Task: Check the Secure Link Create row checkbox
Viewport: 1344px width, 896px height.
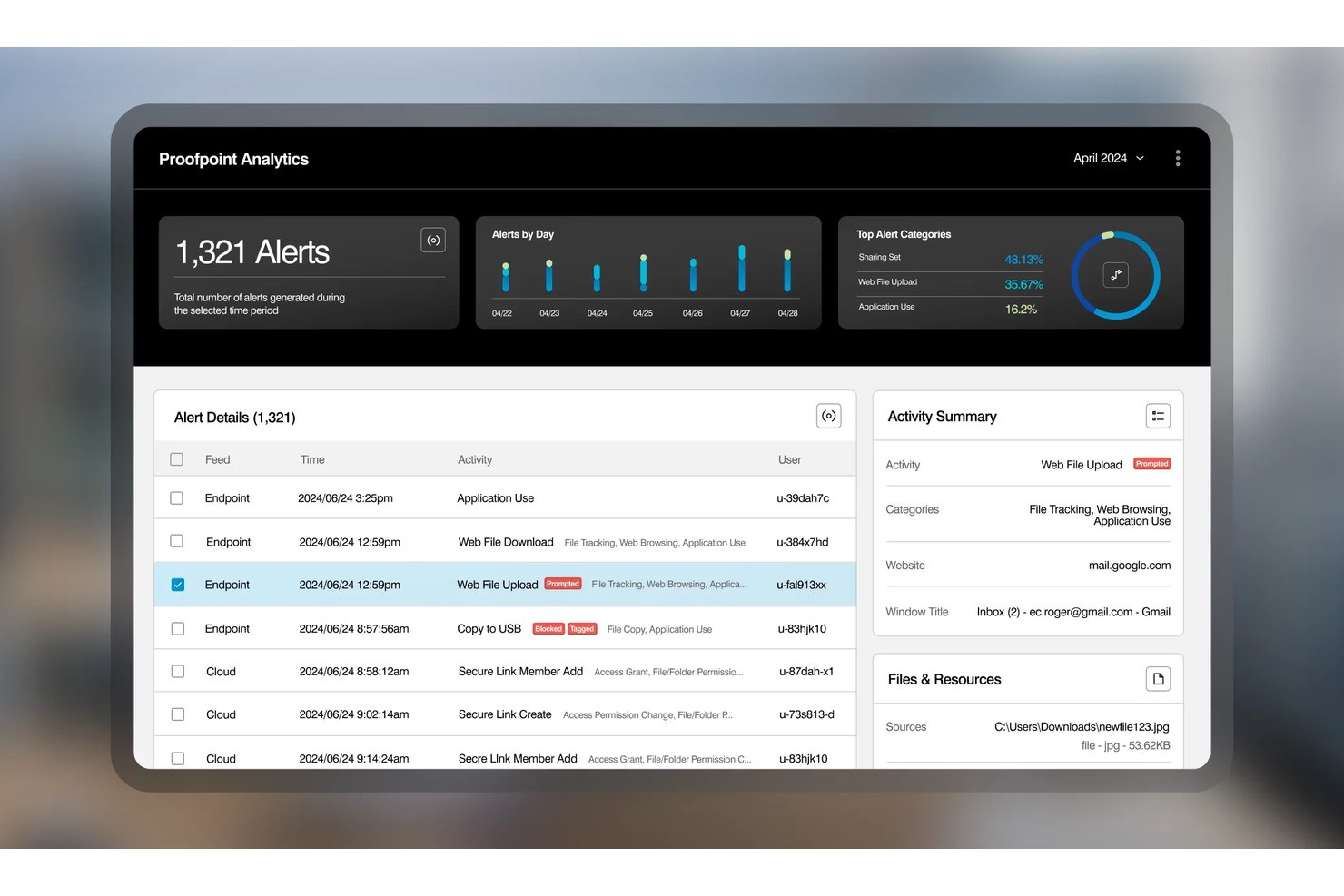Action: click(x=178, y=714)
